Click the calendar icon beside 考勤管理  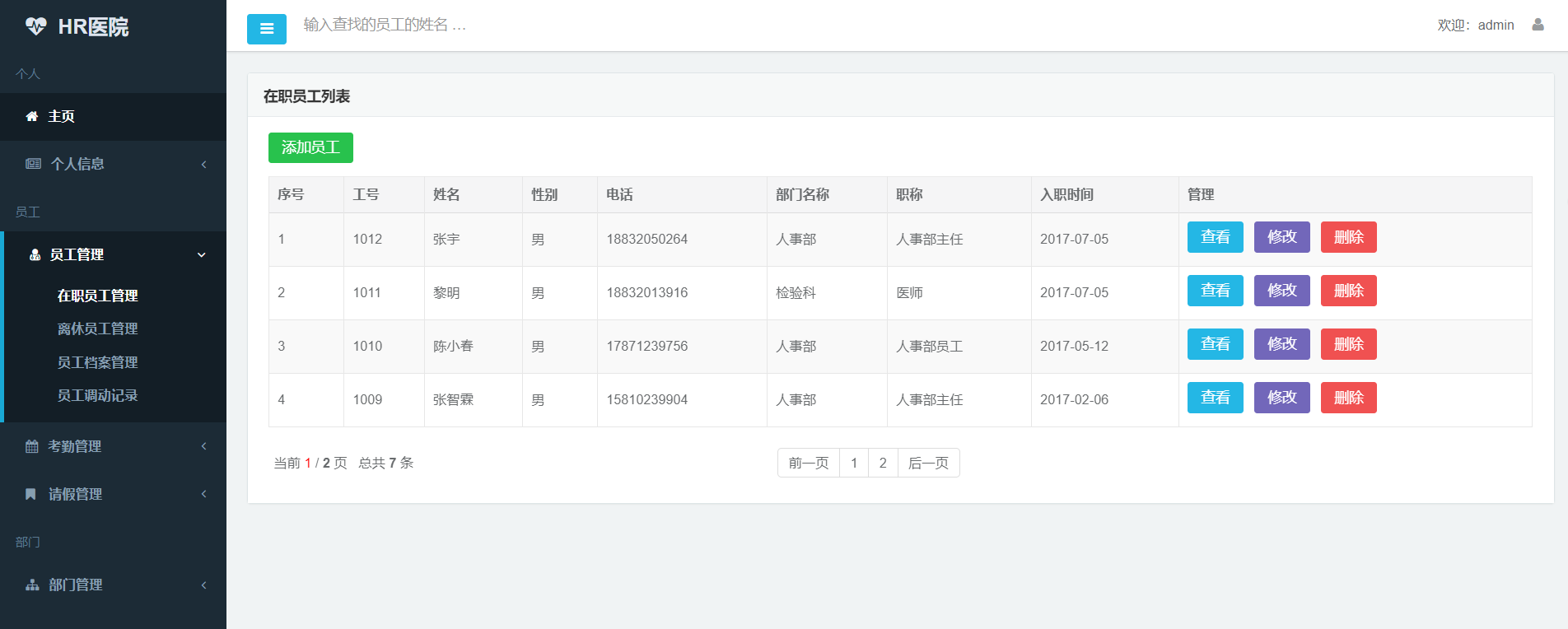pyautogui.click(x=32, y=446)
